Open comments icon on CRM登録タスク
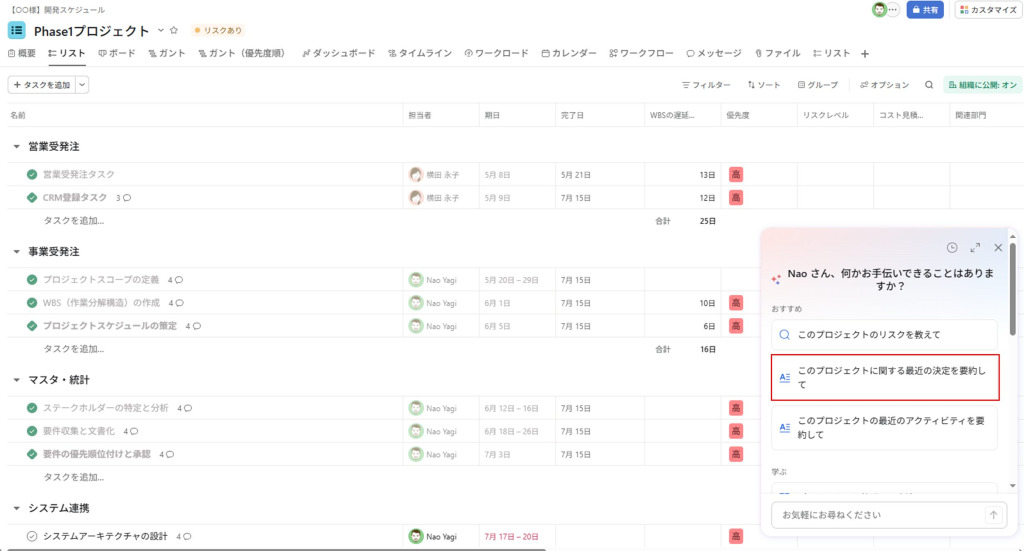The width and height of the screenshot is (1024, 551). click(x=127, y=198)
